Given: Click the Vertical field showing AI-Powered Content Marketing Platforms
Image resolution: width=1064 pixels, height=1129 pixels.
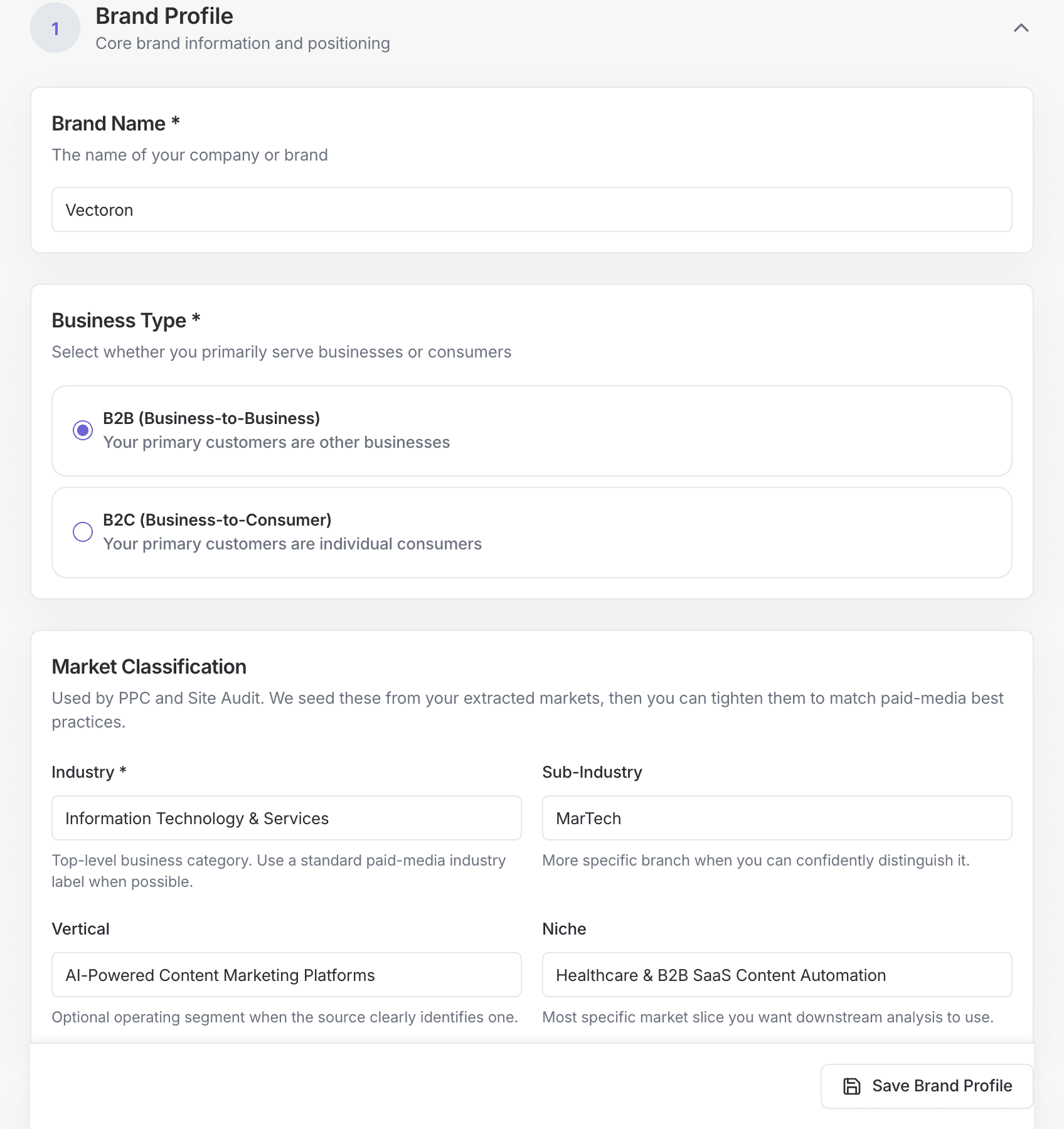Looking at the screenshot, I should (285, 975).
